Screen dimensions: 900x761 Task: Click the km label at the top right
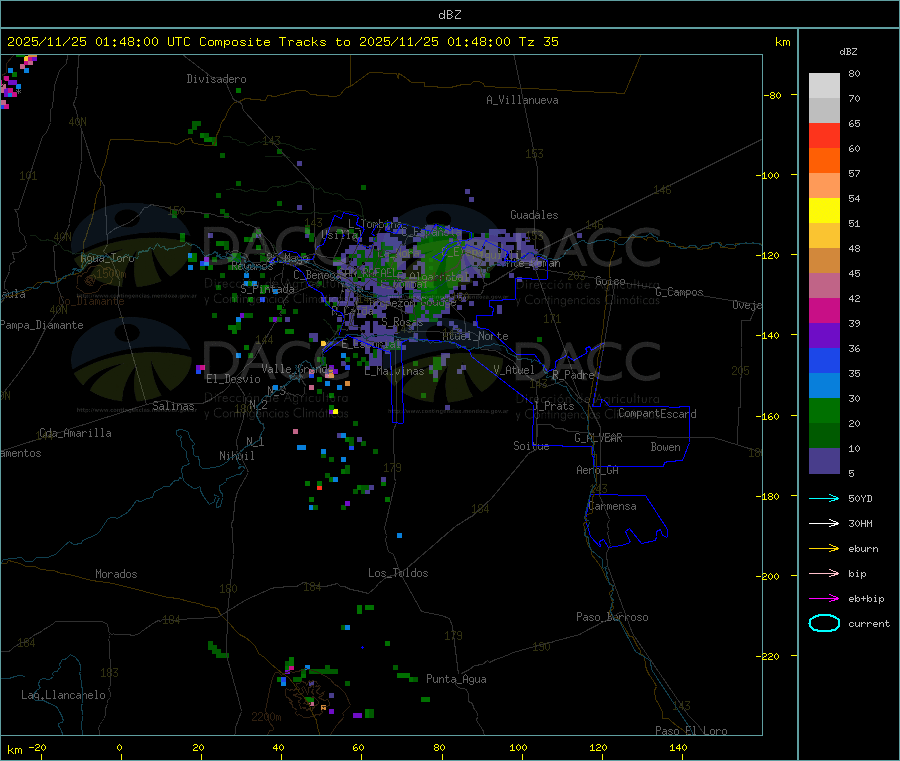782,42
